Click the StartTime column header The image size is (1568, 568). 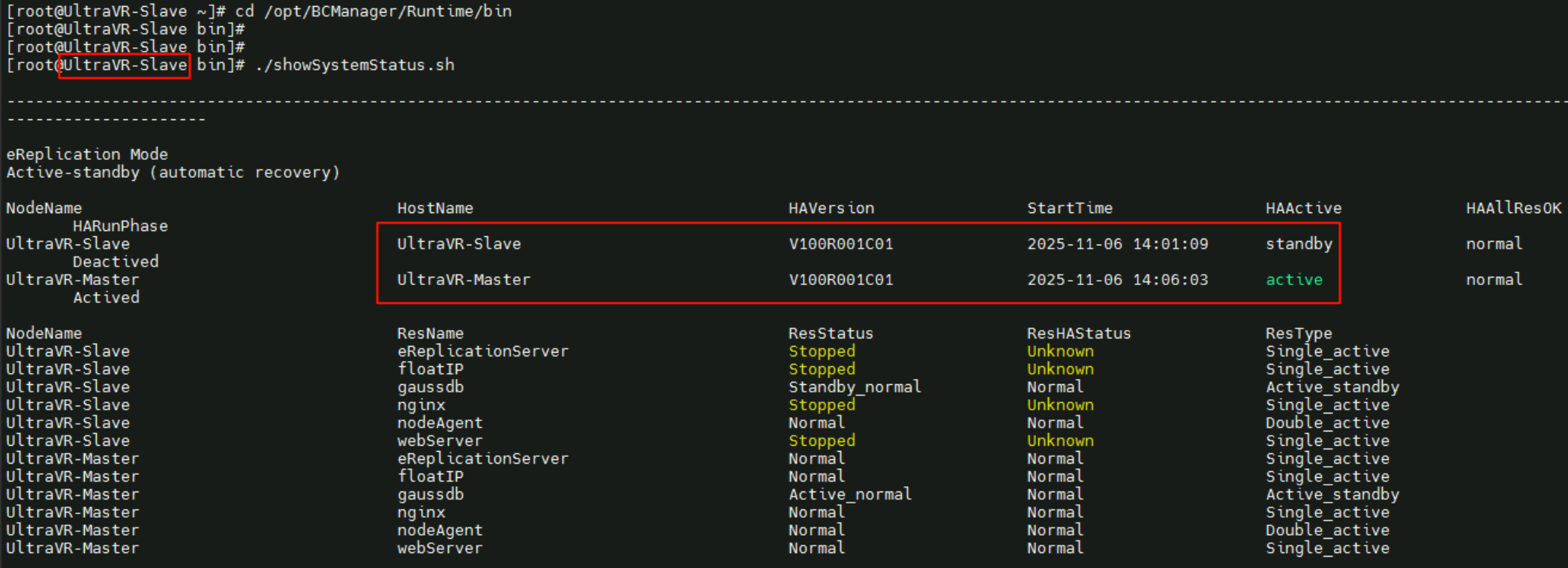click(1070, 208)
